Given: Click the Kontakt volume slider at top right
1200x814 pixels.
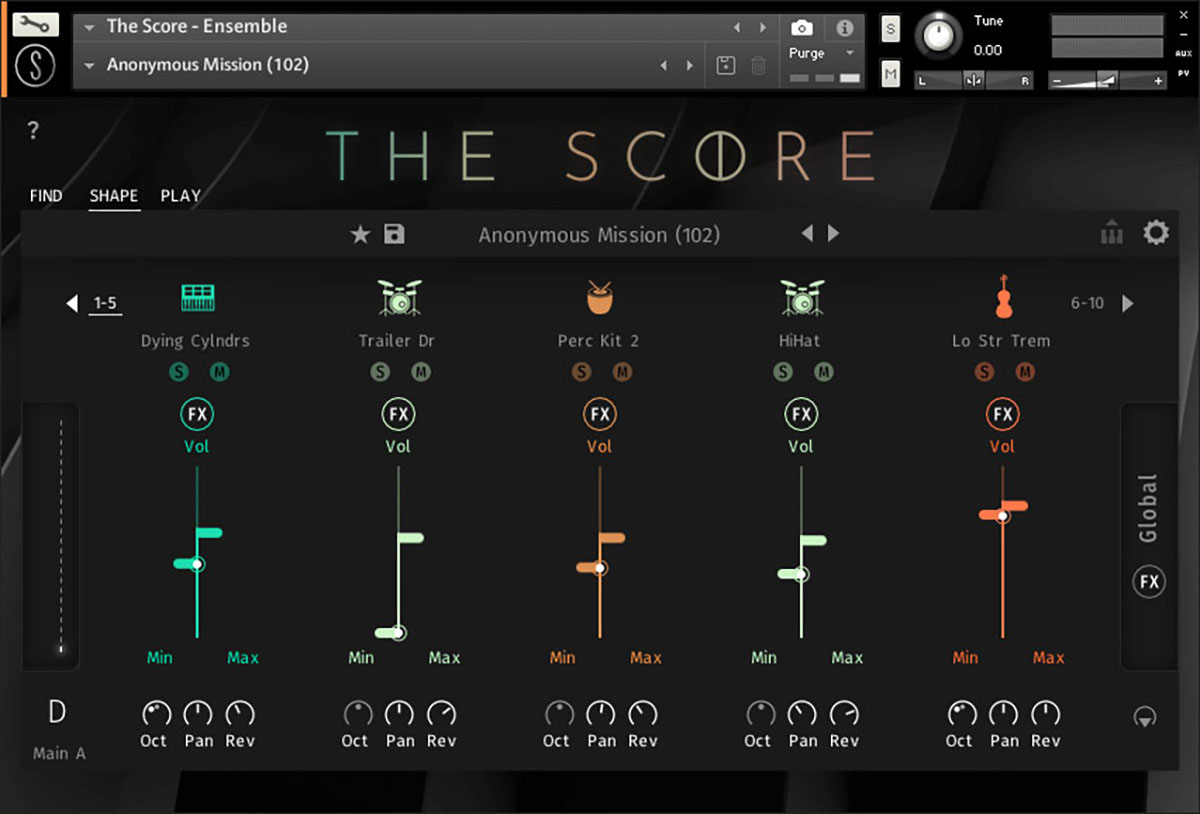Looking at the screenshot, I should point(1108,80).
